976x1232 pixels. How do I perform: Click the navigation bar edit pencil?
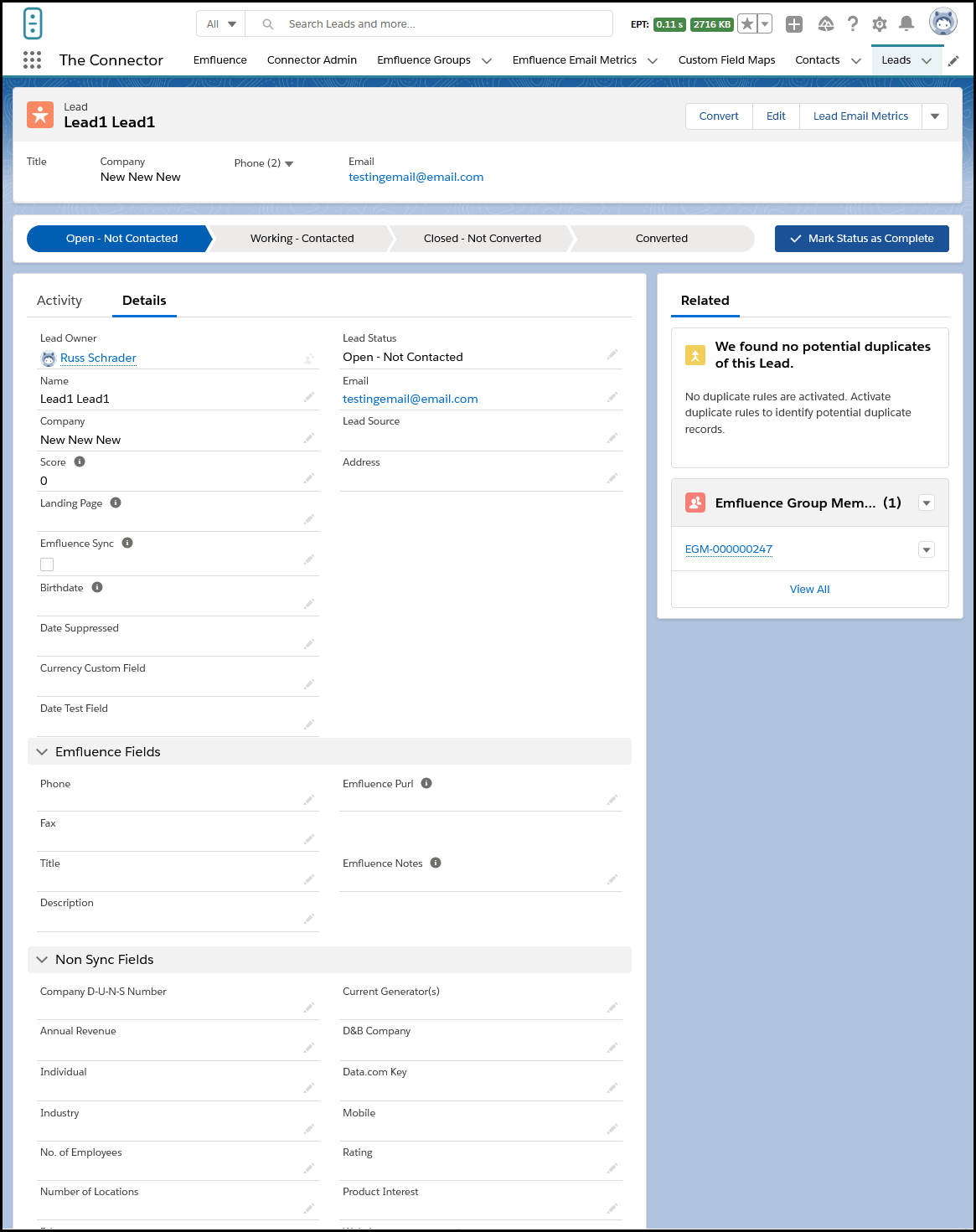(953, 60)
